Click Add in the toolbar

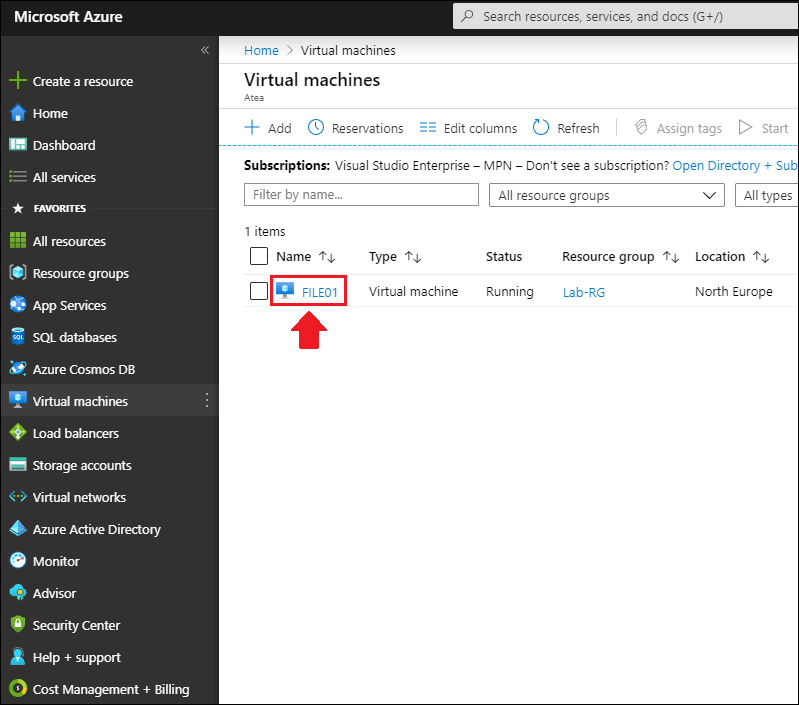coord(268,128)
